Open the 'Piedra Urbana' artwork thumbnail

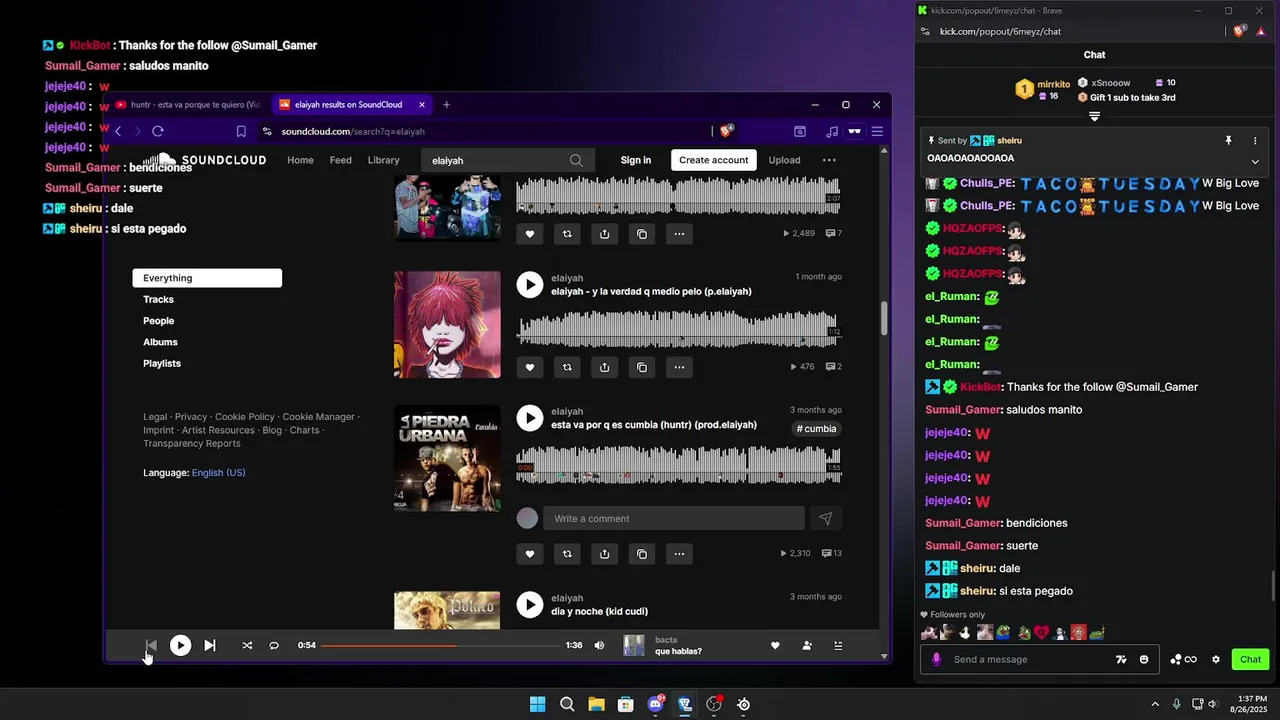coord(447,458)
